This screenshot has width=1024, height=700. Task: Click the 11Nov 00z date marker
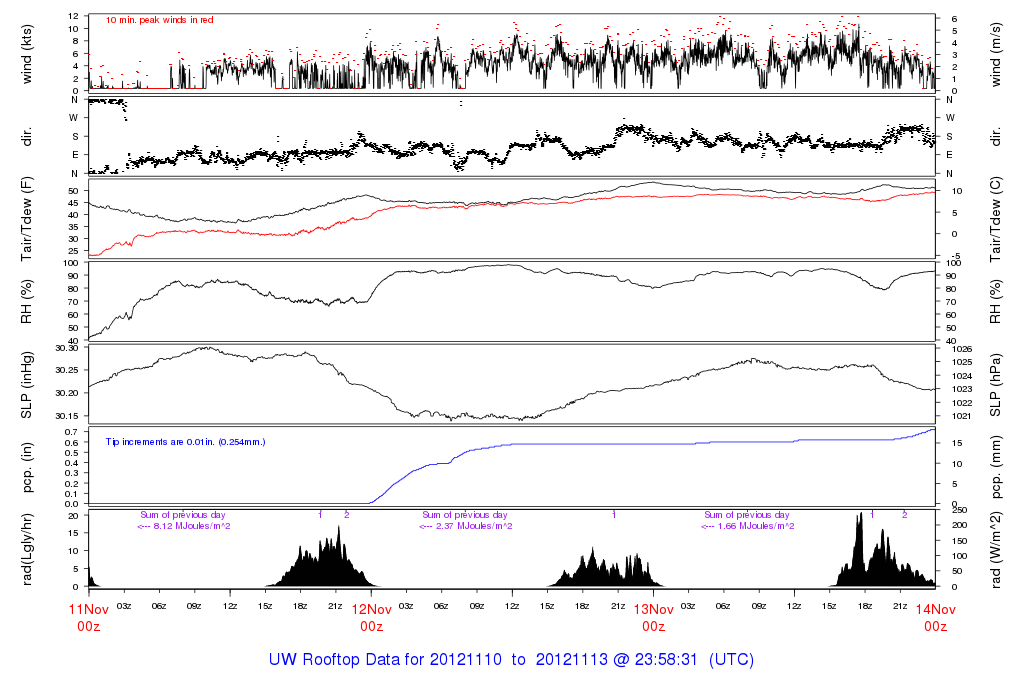click(88, 616)
